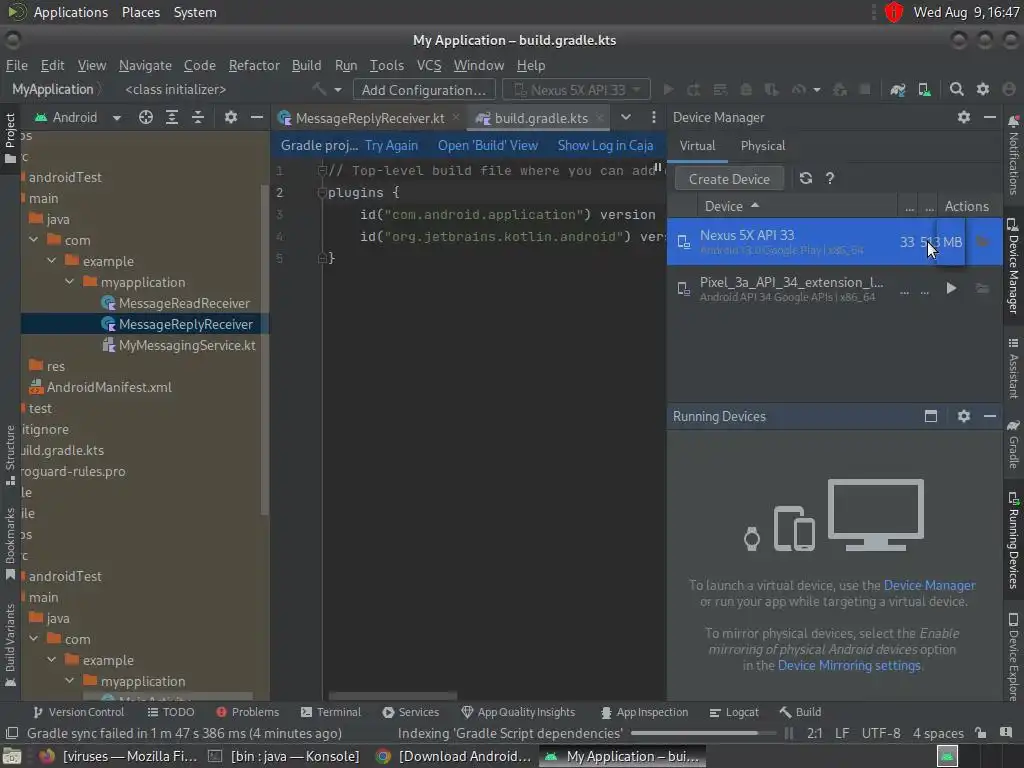Close the MessageReplyReceiver.kt tab
This screenshot has width=1024, height=768.
456,118
